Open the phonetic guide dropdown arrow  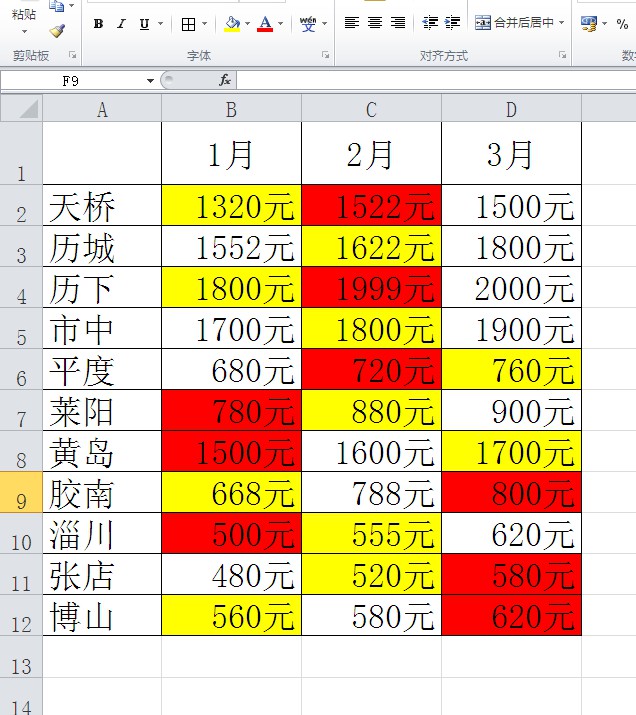click(x=325, y=24)
